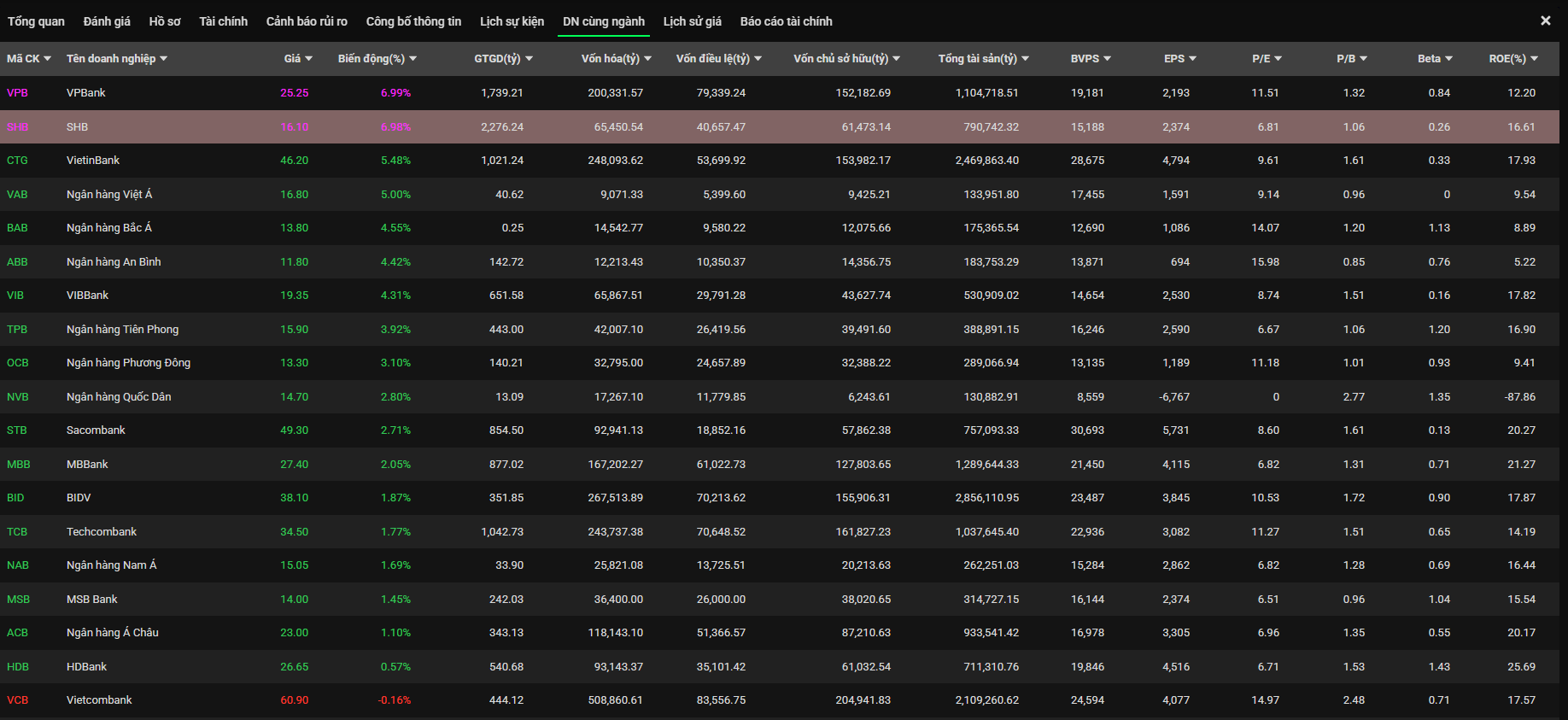
Task: Open the Hồ sơ tab
Action: [x=165, y=21]
